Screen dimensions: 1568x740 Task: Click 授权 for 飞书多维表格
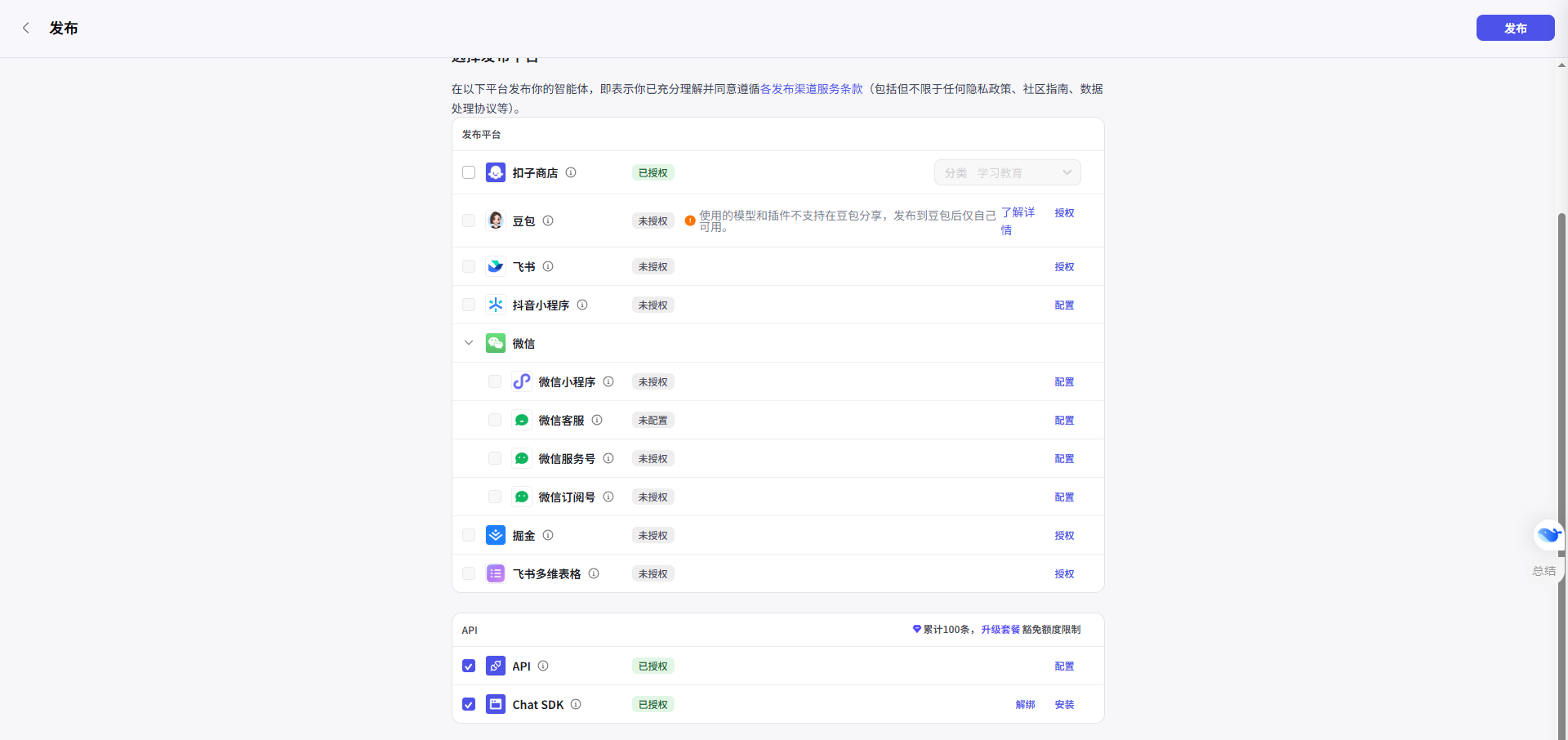pos(1064,573)
